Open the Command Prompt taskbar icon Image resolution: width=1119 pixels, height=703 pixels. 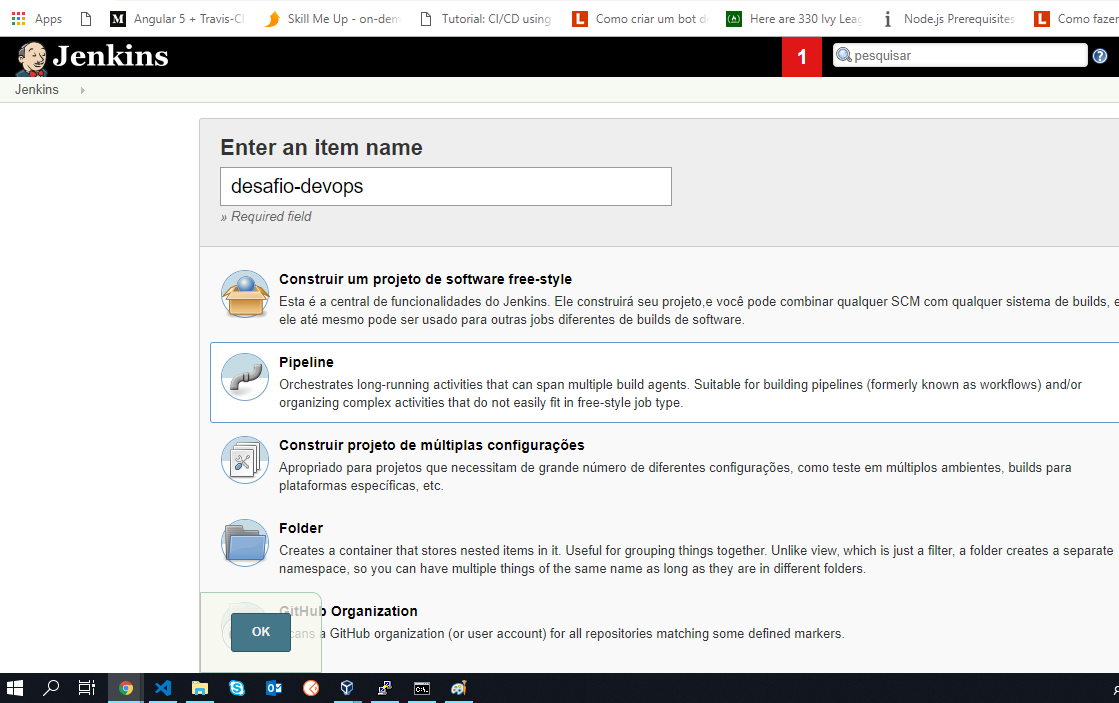[422, 688]
